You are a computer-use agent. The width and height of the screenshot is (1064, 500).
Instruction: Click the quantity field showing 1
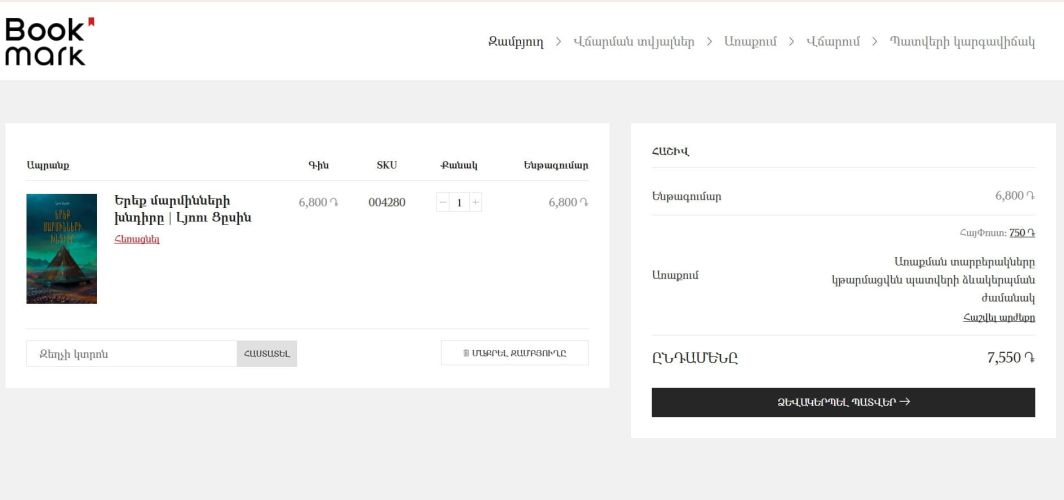459,202
